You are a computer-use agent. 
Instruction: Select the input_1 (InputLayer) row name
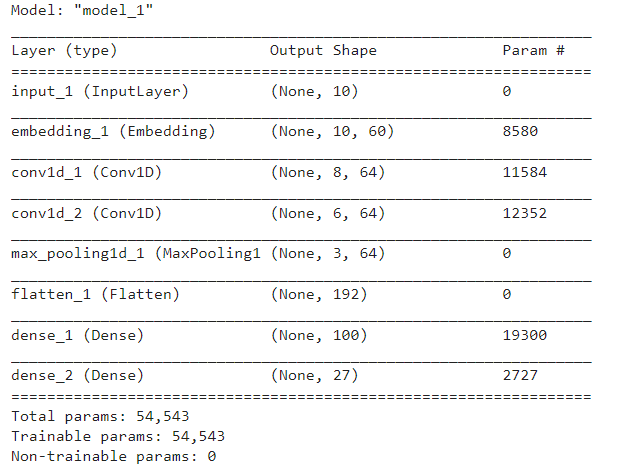click(x=100, y=92)
